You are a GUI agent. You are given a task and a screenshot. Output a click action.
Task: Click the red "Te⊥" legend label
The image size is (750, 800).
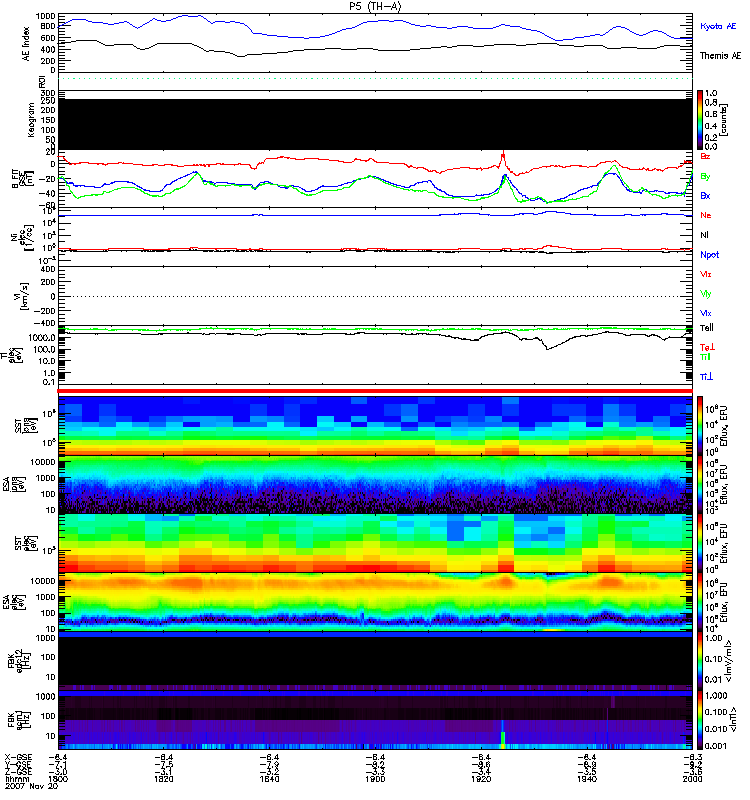coord(707,347)
